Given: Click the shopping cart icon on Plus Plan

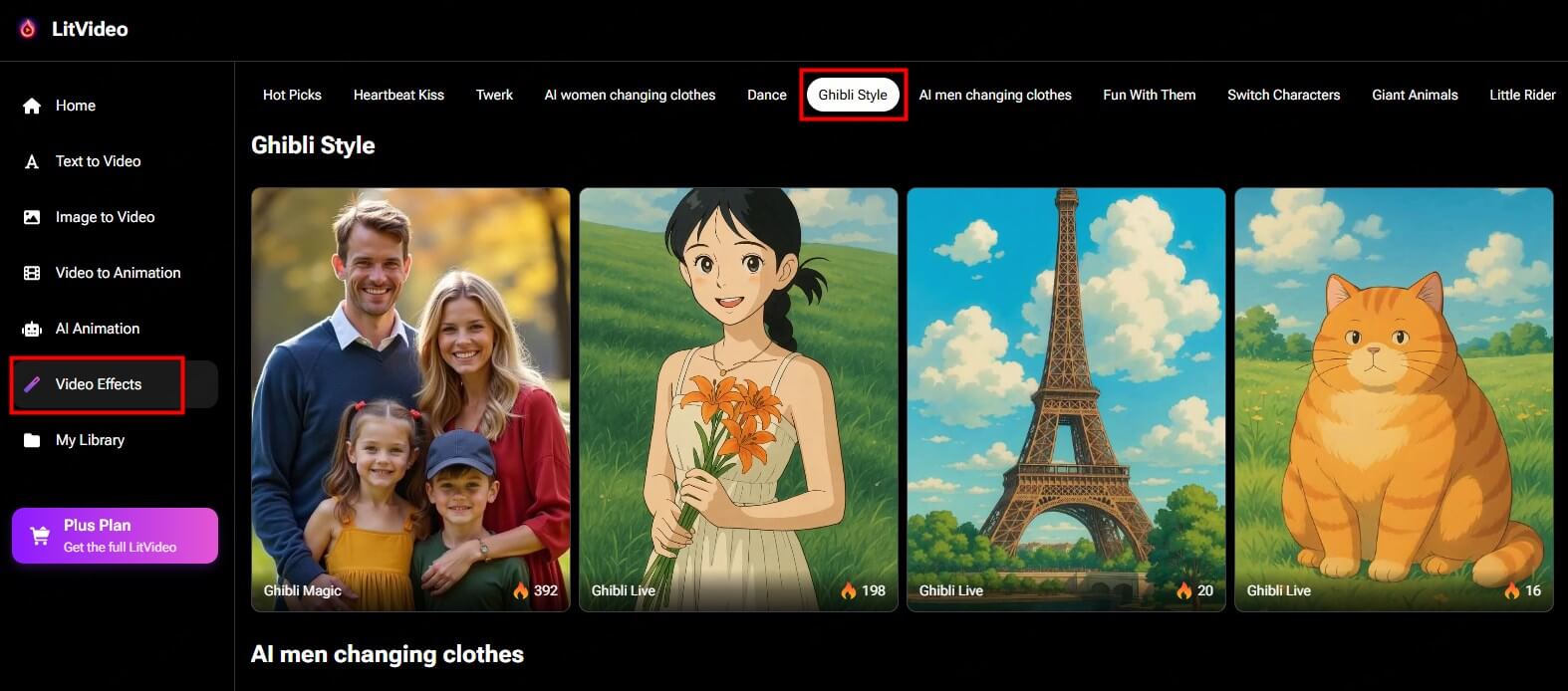Looking at the screenshot, I should pos(40,536).
